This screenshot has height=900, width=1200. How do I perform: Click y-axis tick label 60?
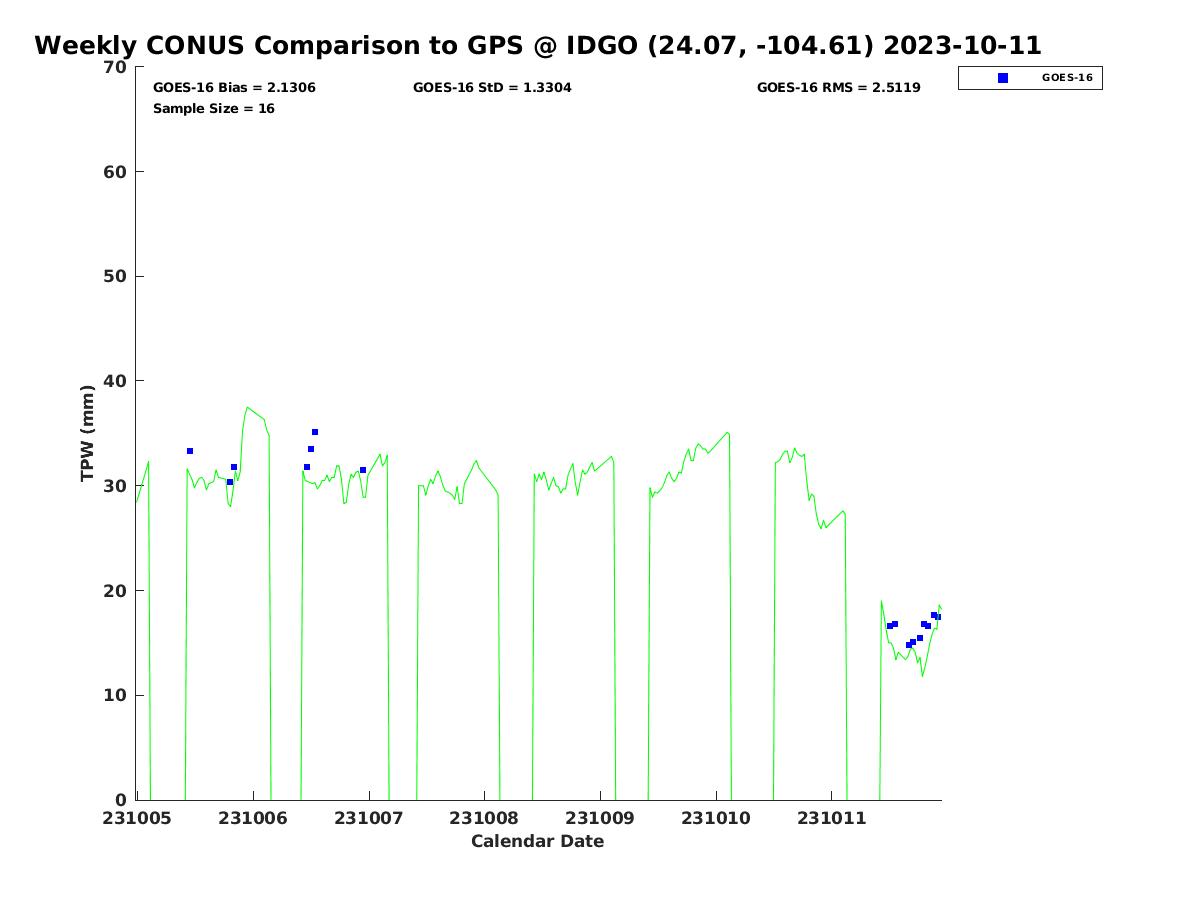tap(116, 172)
